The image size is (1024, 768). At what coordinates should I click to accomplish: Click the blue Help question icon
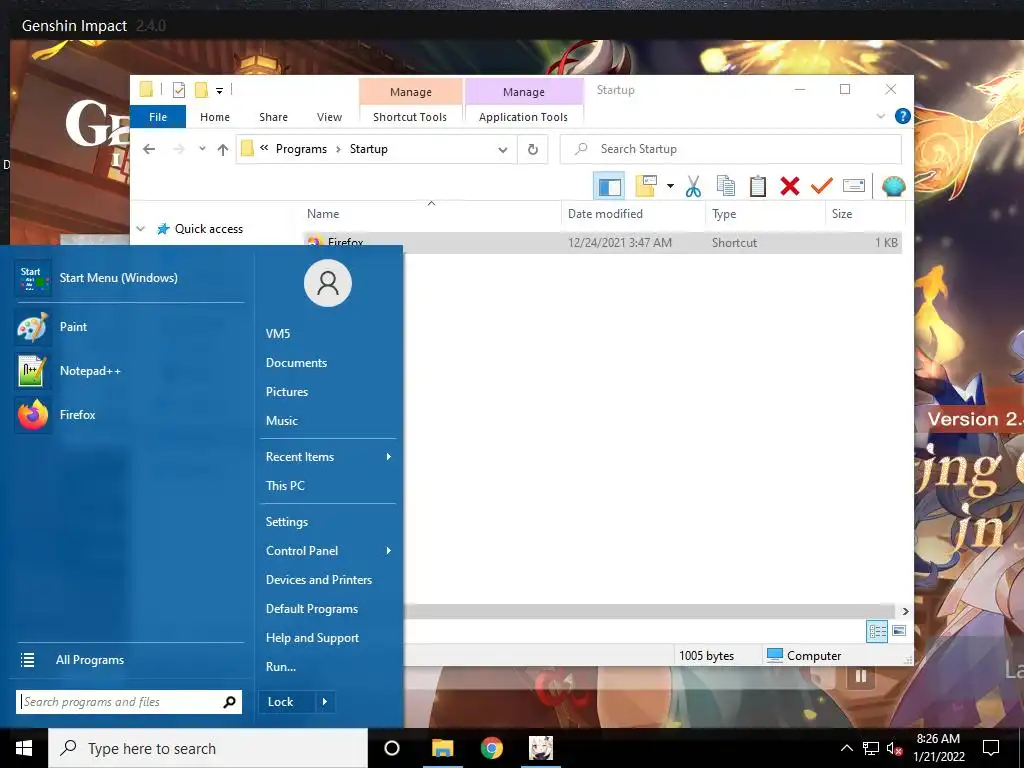pos(903,116)
